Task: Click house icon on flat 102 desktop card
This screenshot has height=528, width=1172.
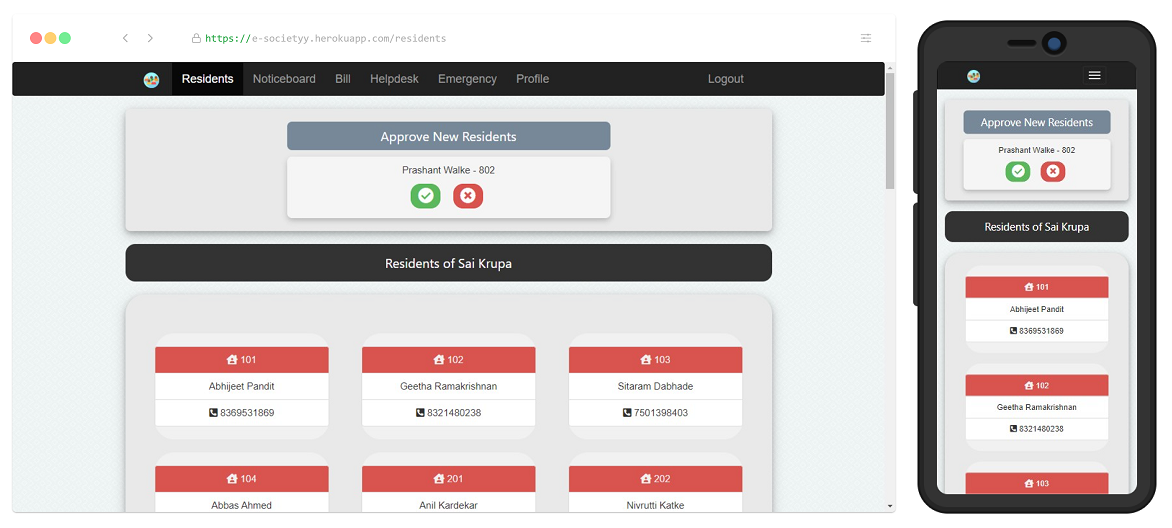Action: click(x=439, y=360)
